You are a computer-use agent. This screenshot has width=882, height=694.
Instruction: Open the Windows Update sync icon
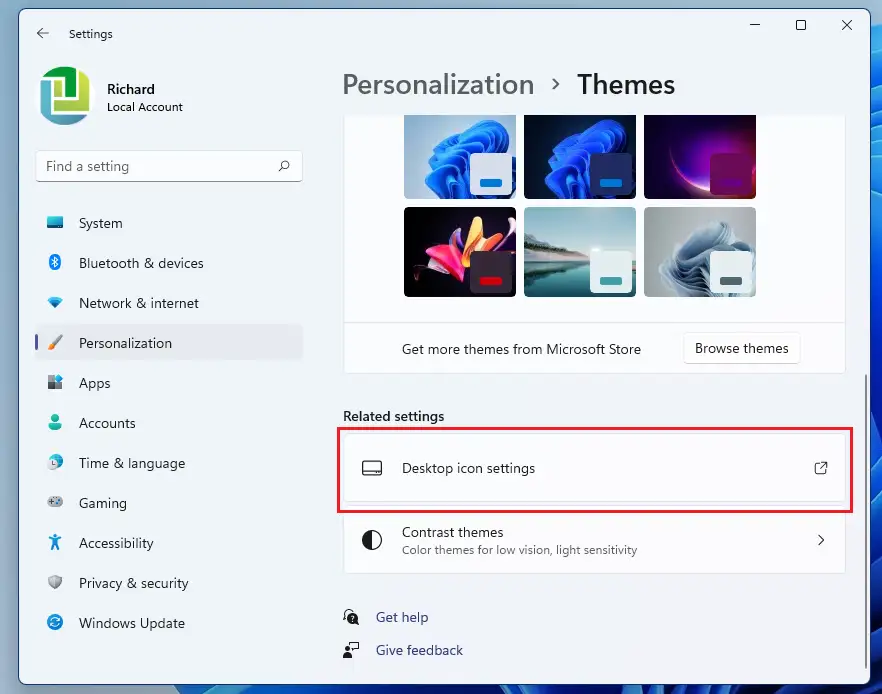pyautogui.click(x=55, y=623)
